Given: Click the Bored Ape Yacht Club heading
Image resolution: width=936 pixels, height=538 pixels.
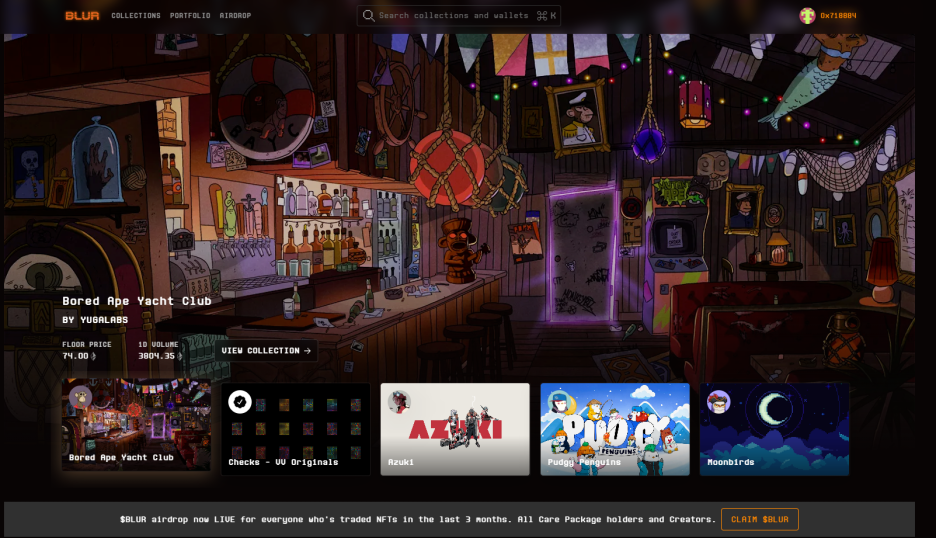Looking at the screenshot, I should click(x=137, y=301).
